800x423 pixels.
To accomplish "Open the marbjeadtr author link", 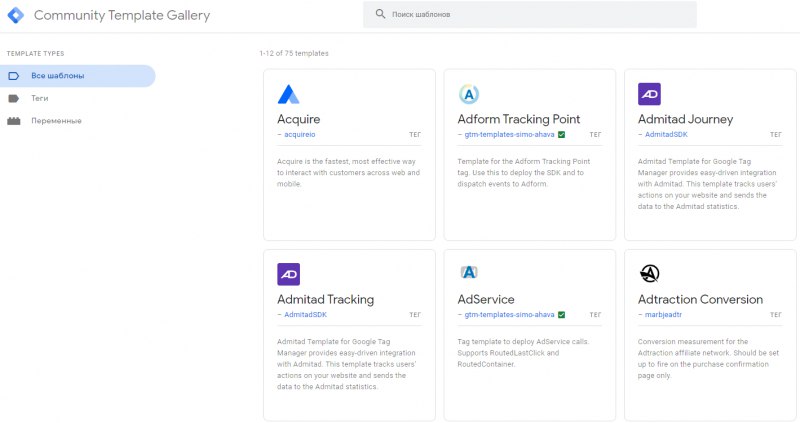I will [663, 315].
